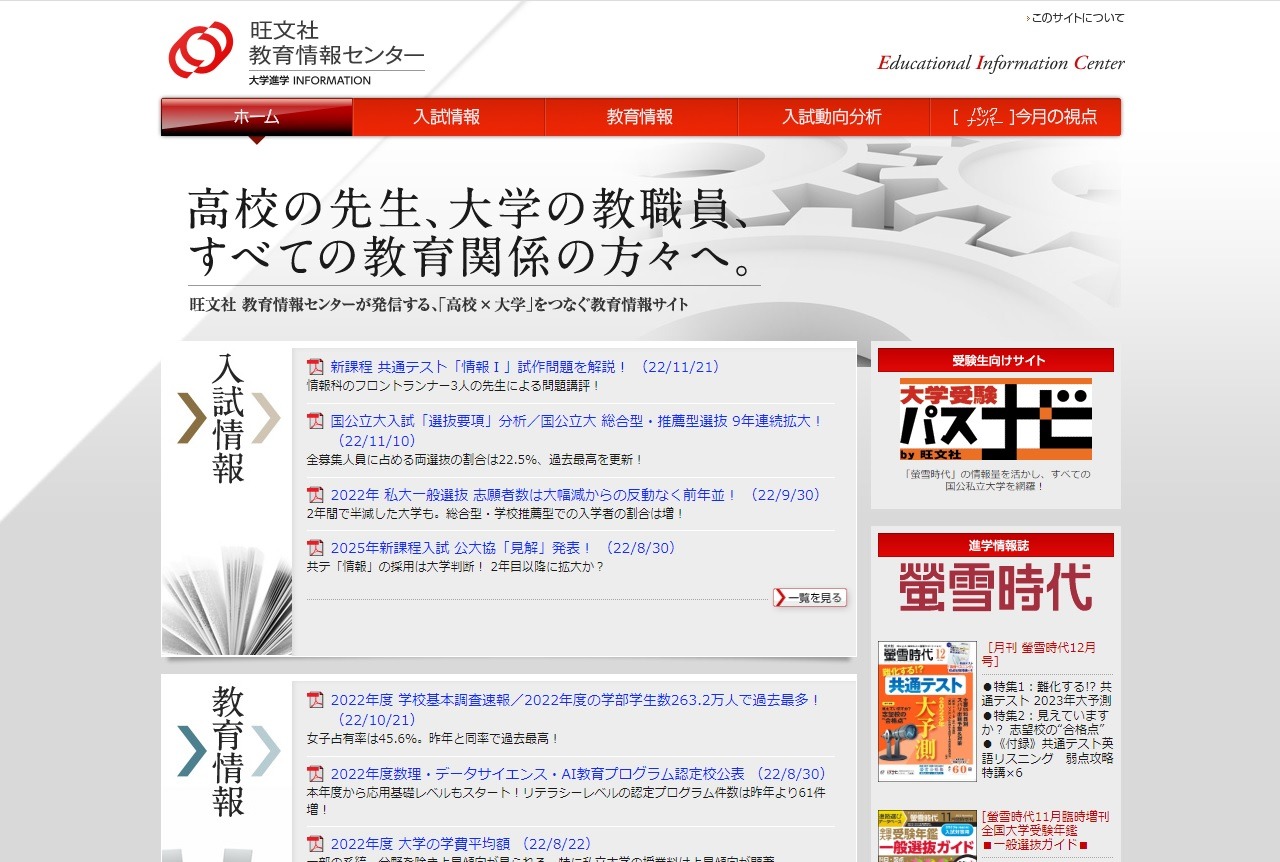The height and width of the screenshot is (862, 1280).
Task: Open 2025年新課程入試 公大協「見解」発表 link
Action: tap(504, 548)
